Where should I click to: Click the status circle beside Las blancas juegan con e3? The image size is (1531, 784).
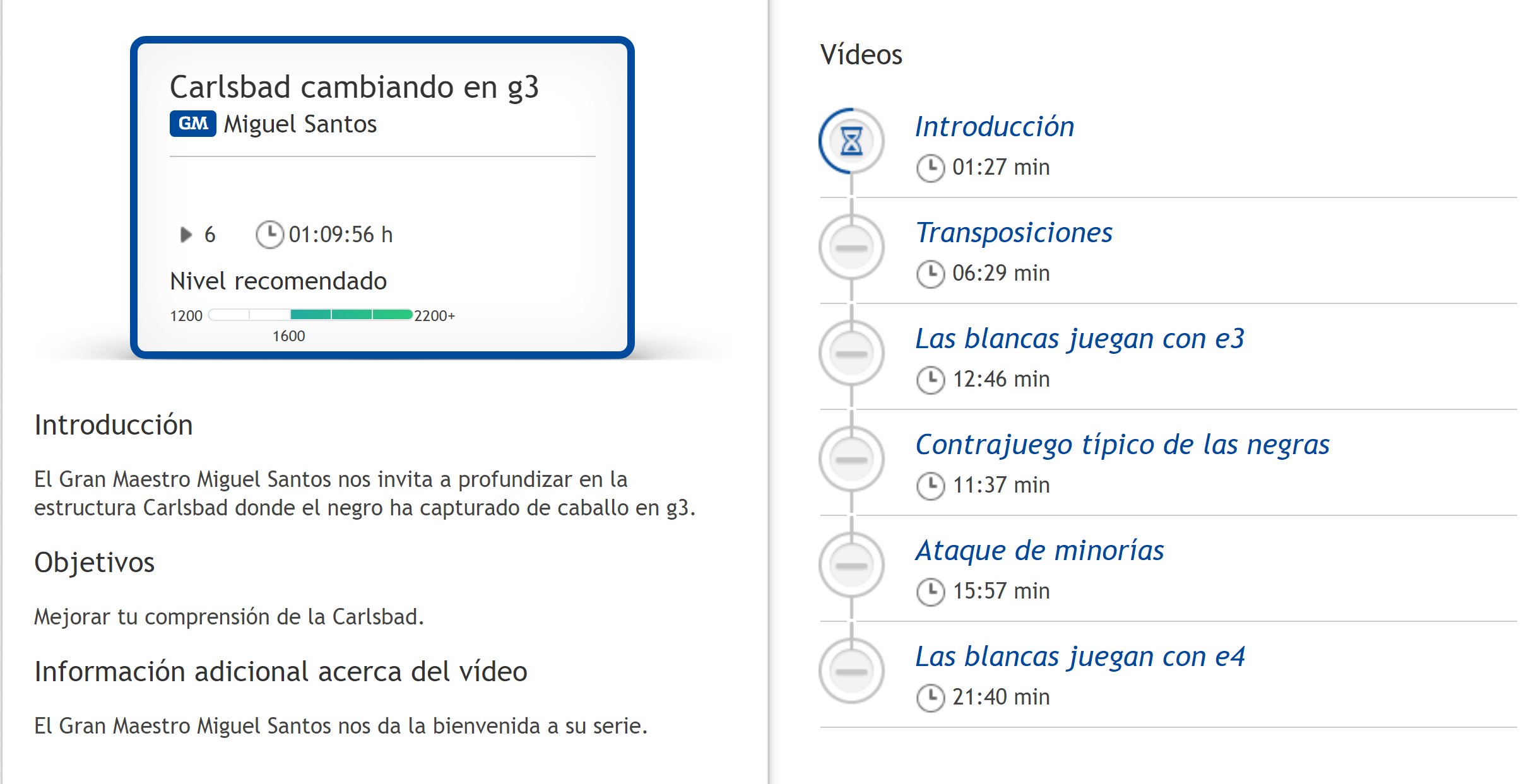click(x=851, y=353)
